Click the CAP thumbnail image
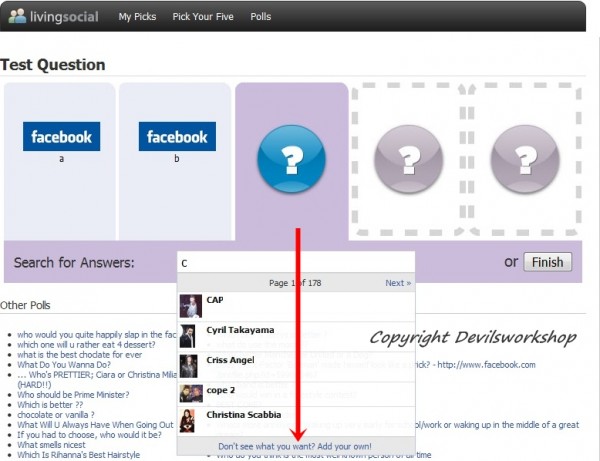Image resolution: width=600 pixels, height=461 pixels. 191,306
